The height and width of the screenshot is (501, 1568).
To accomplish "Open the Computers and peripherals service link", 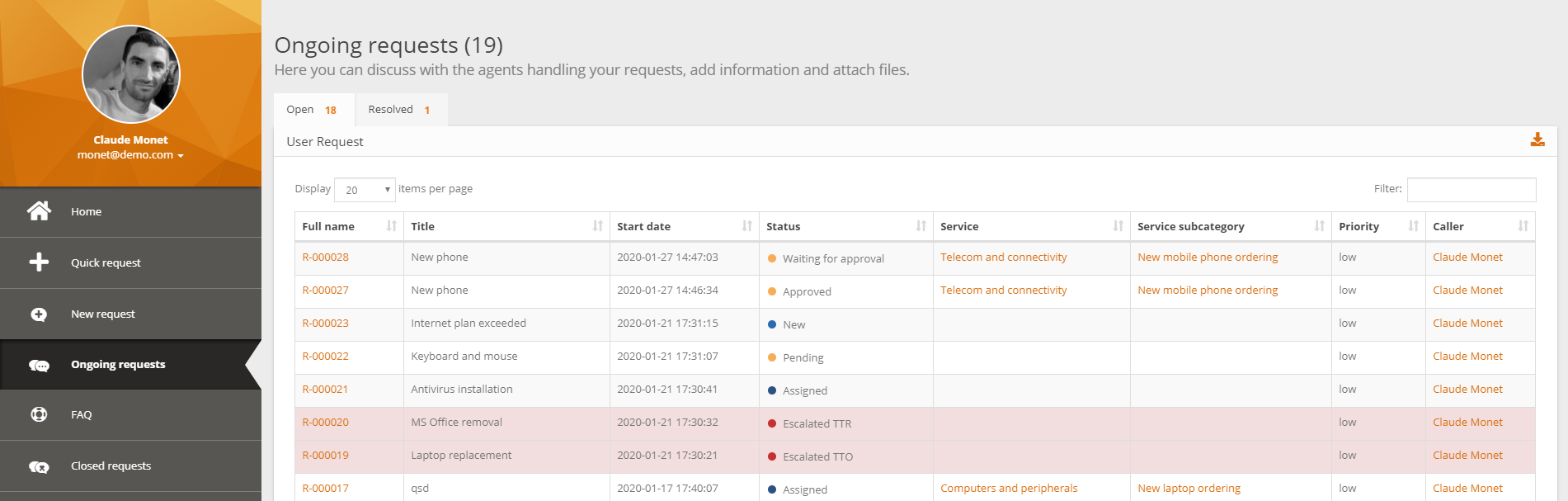I will pyautogui.click(x=1009, y=489).
